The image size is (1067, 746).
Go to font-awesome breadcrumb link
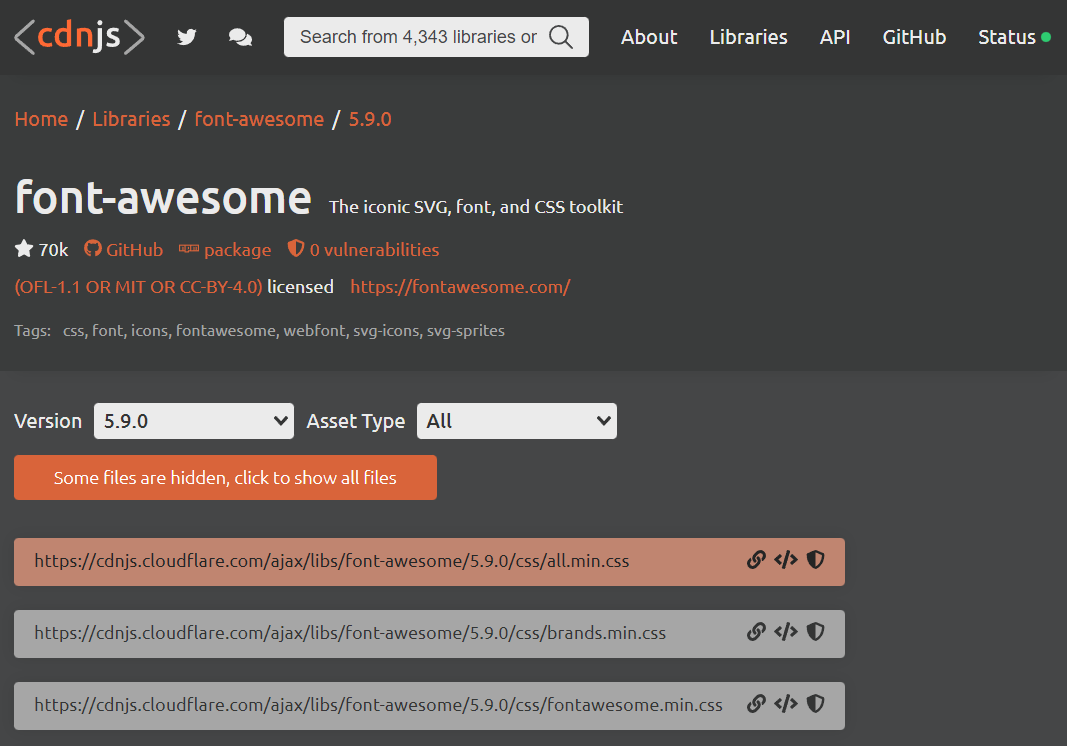point(259,119)
